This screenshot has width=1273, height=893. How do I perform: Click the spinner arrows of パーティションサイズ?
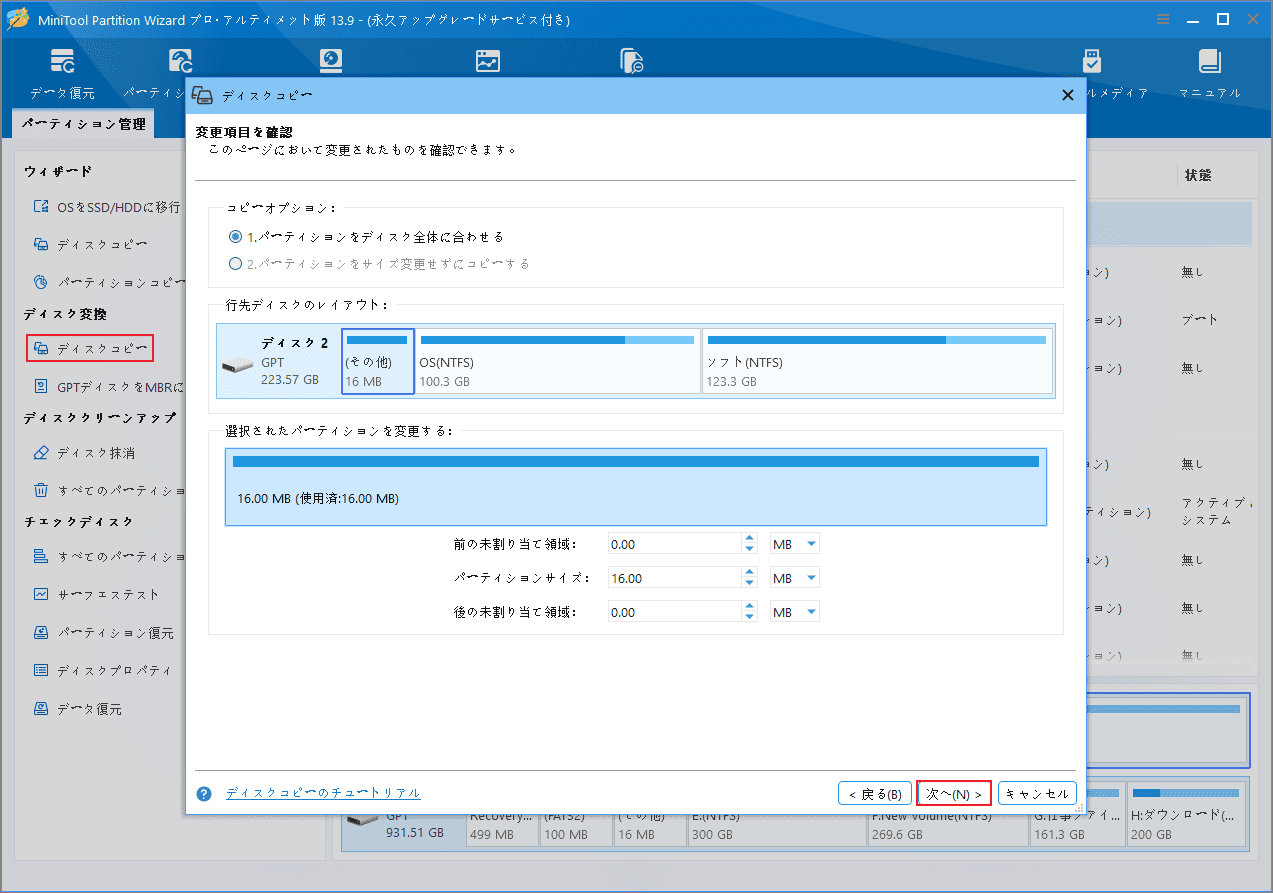[749, 578]
